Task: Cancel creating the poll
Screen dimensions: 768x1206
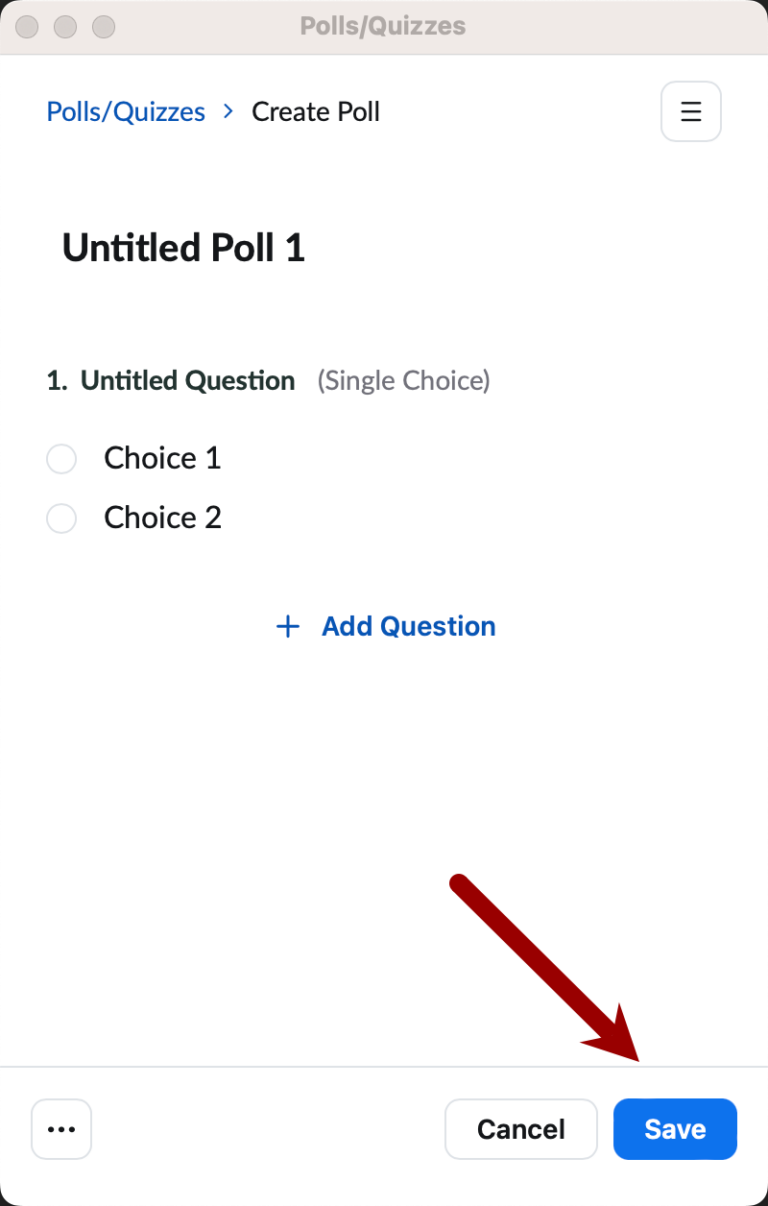Action: 520,1129
